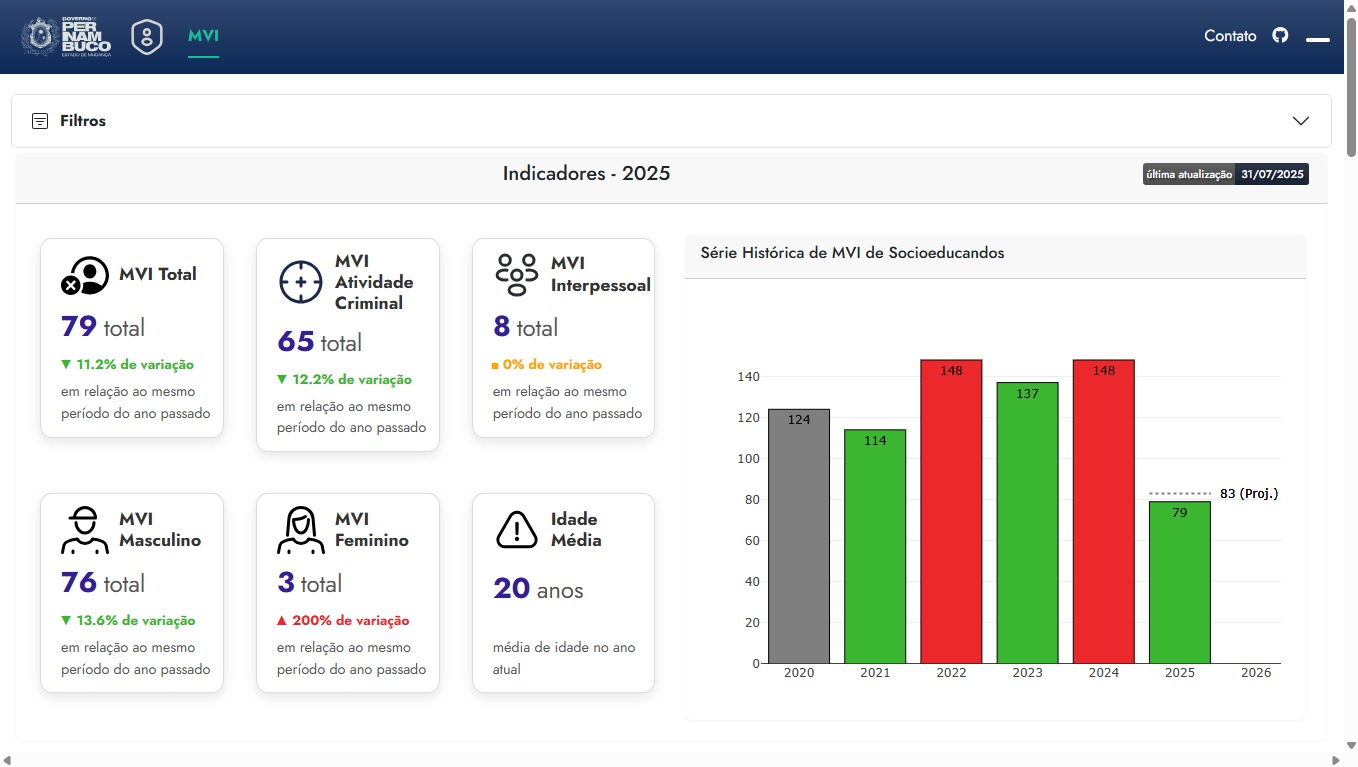Click the MVI Atividade Criminal crosshair icon
The height and width of the screenshot is (767, 1358).
pyautogui.click(x=300, y=282)
